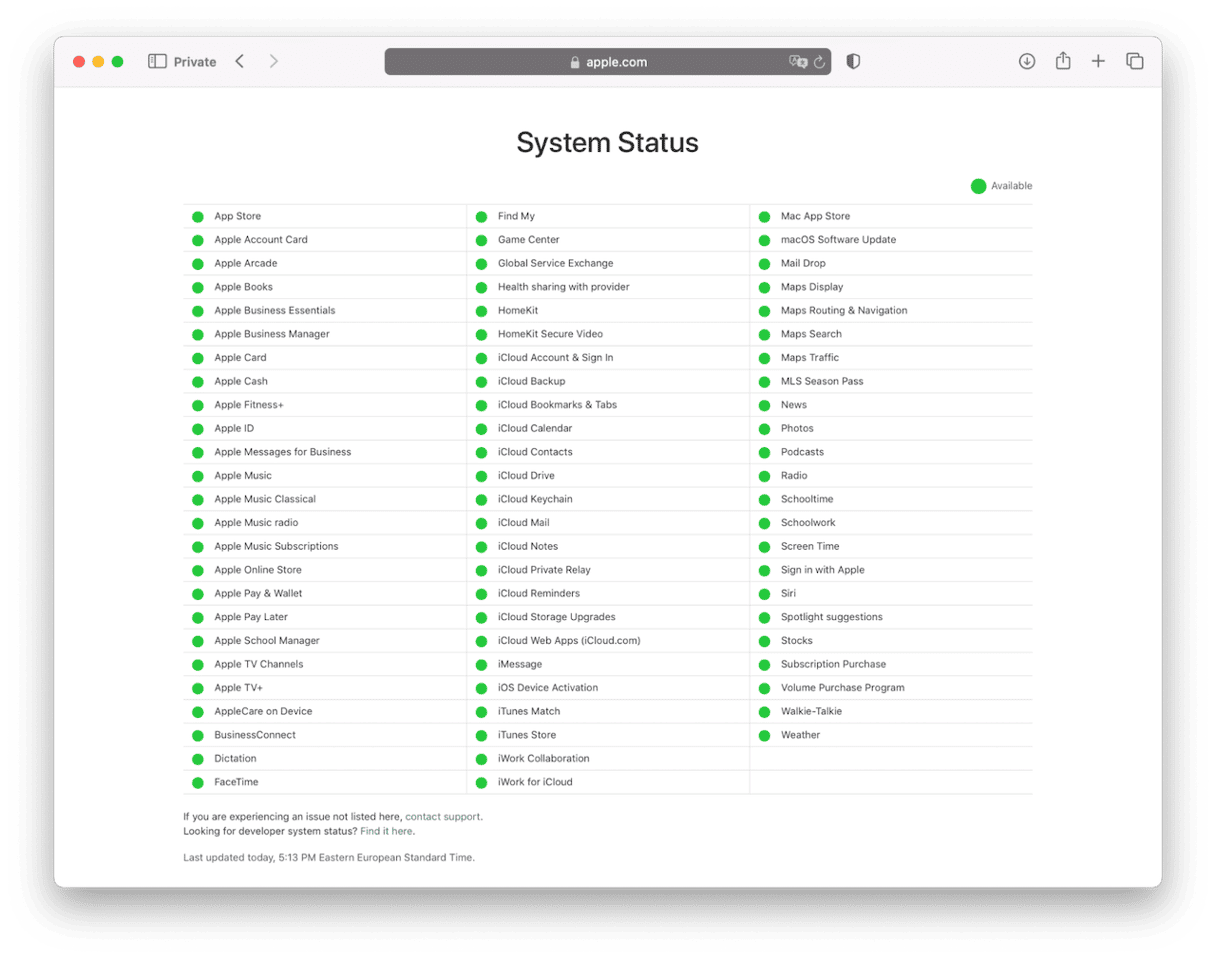The height and width of the screenshot is (959, 1216).
Task: Click iWork for iCloud text
Action: (535, 782)
